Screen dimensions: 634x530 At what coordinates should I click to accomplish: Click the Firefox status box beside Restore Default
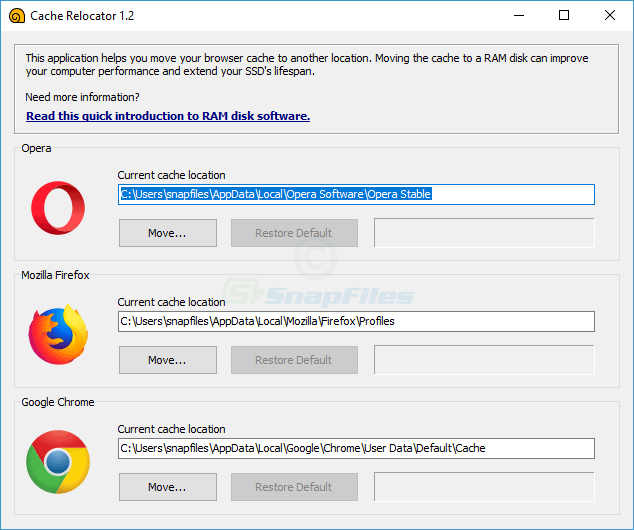[484, 360]
